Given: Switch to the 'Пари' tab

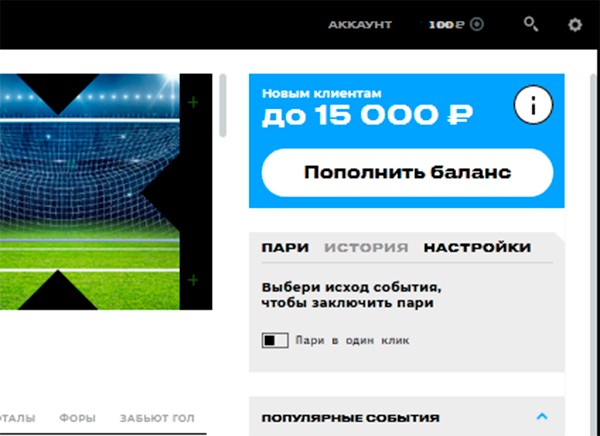Looking at the screenshot, I should pyautogui.click(x=285, y=248).
